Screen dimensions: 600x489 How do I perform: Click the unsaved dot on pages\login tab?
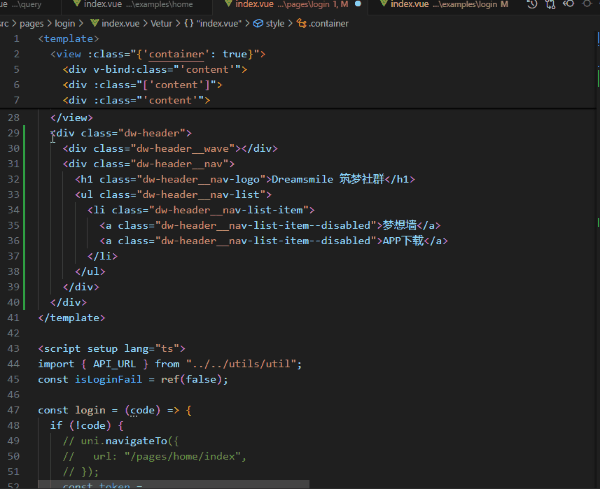(x=358, y=4)
